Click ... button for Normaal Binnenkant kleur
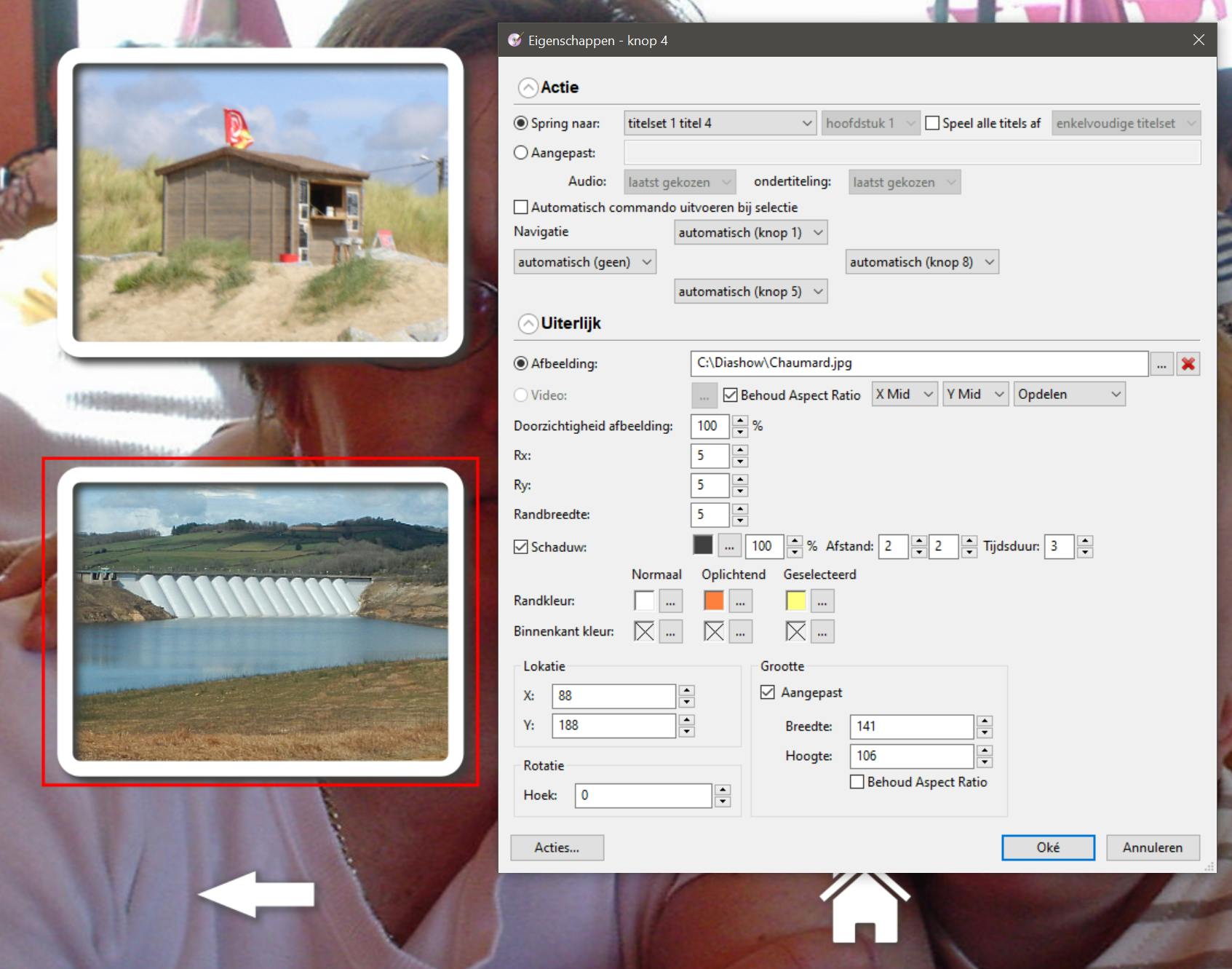The image size is (1232, 969). pos(670,632)
